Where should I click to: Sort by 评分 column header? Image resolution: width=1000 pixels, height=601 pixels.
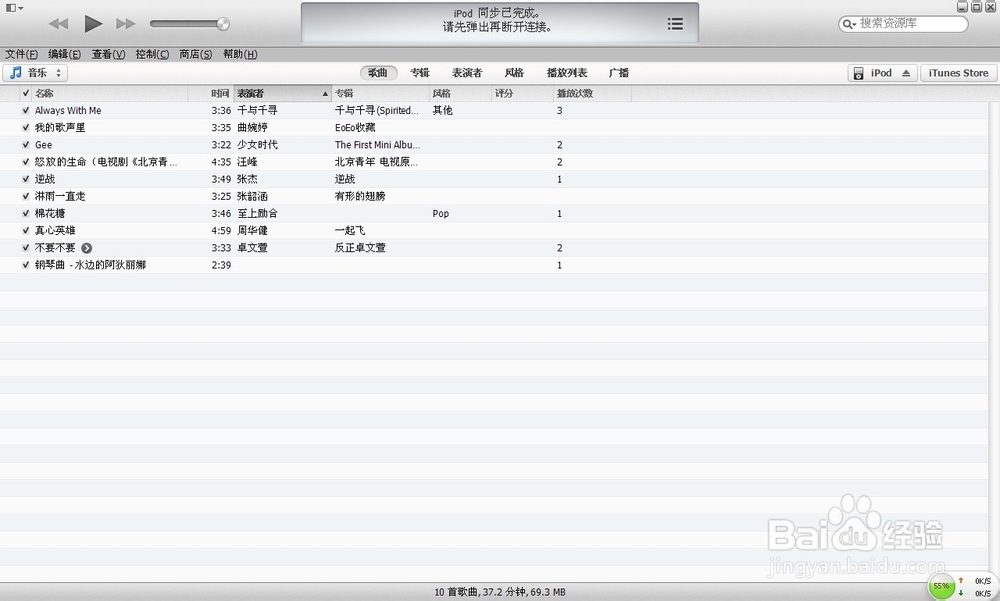522,93
